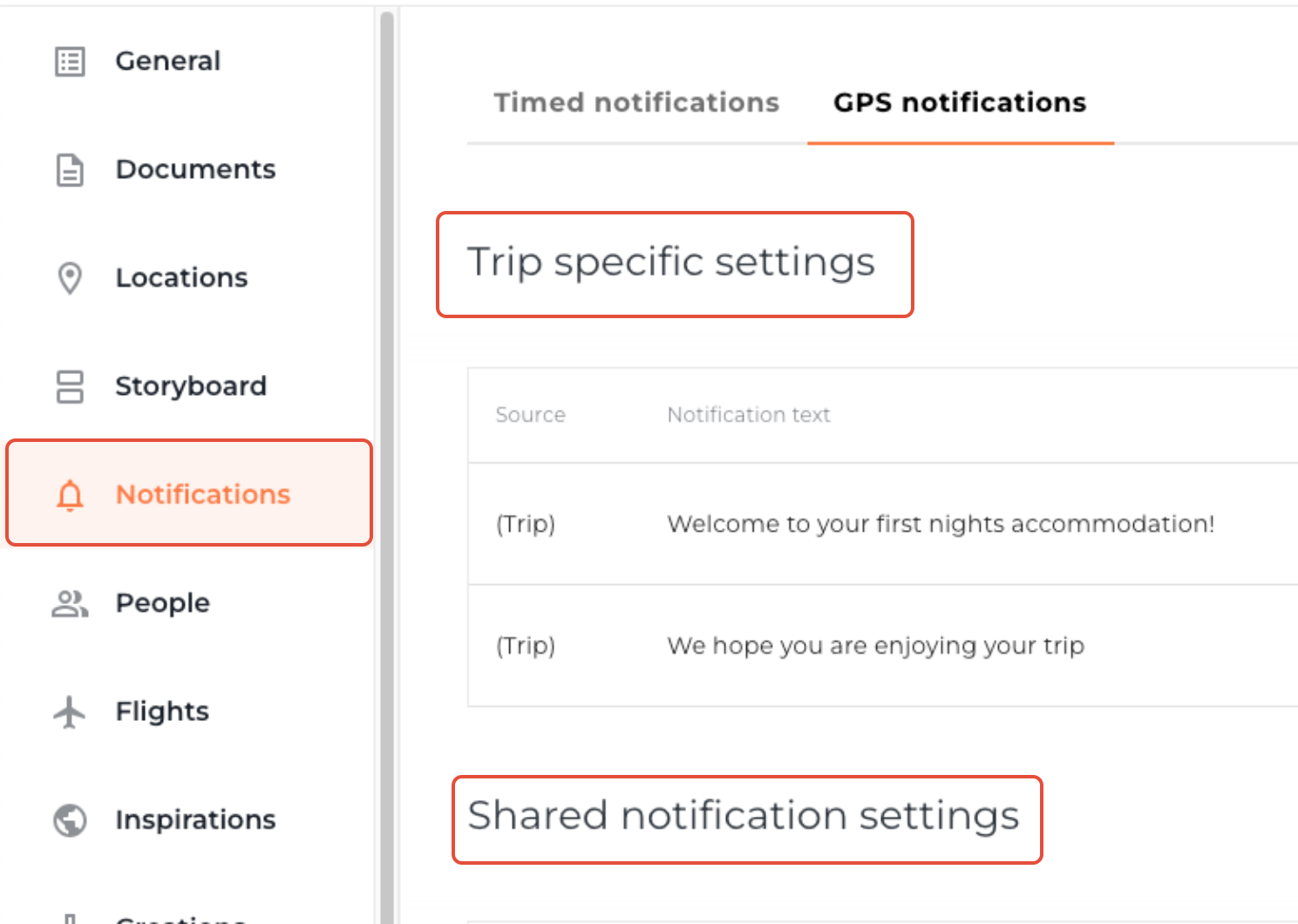Select the GPS notifications tab
This screenshot has width=1298, height=924.
tap(959, 102)
